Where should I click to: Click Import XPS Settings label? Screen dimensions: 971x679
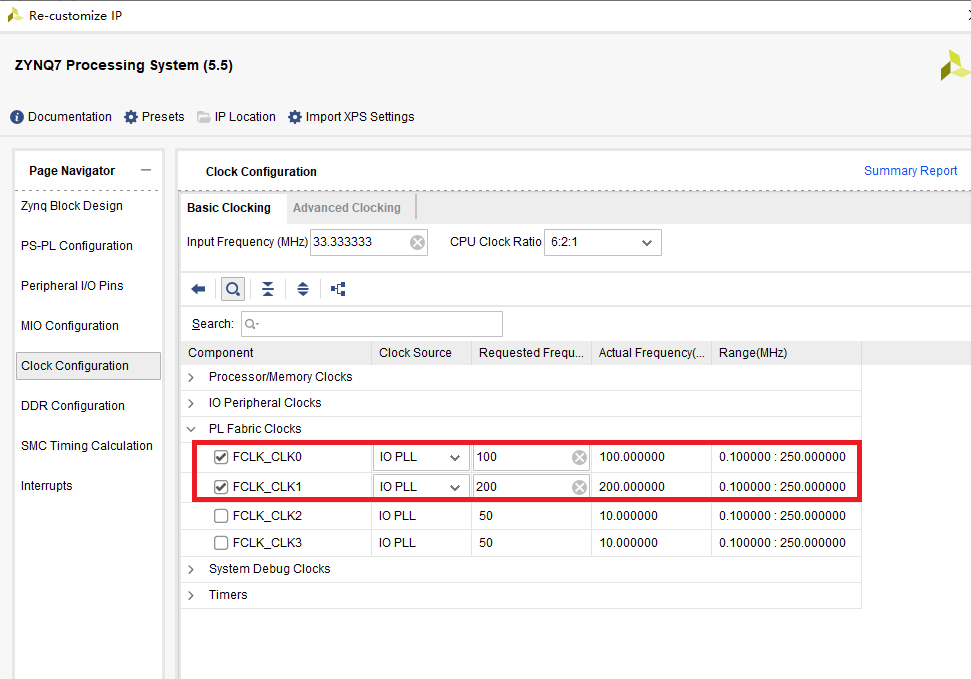click(360, 117)
